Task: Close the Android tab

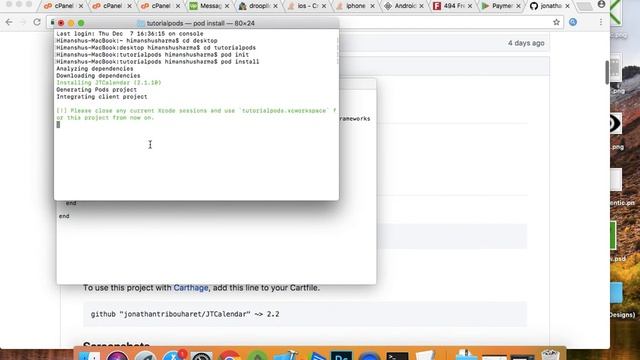Action: (x=421, y=6)
